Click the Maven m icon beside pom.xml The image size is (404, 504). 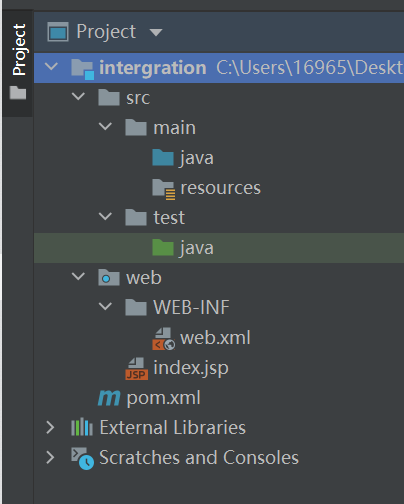tap(109, 398)
